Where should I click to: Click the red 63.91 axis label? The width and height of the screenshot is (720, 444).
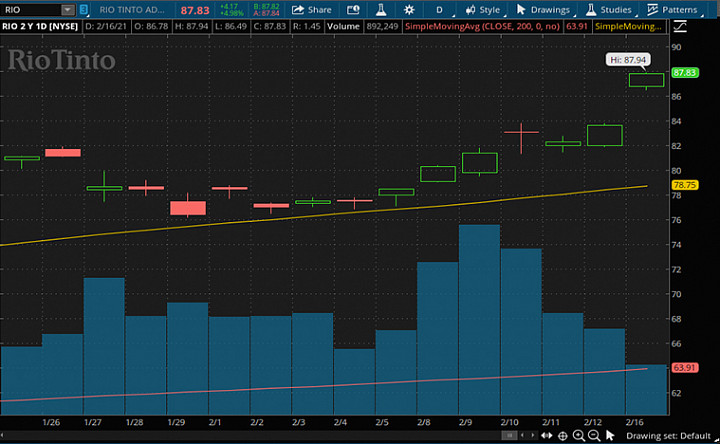pos(685,367)
